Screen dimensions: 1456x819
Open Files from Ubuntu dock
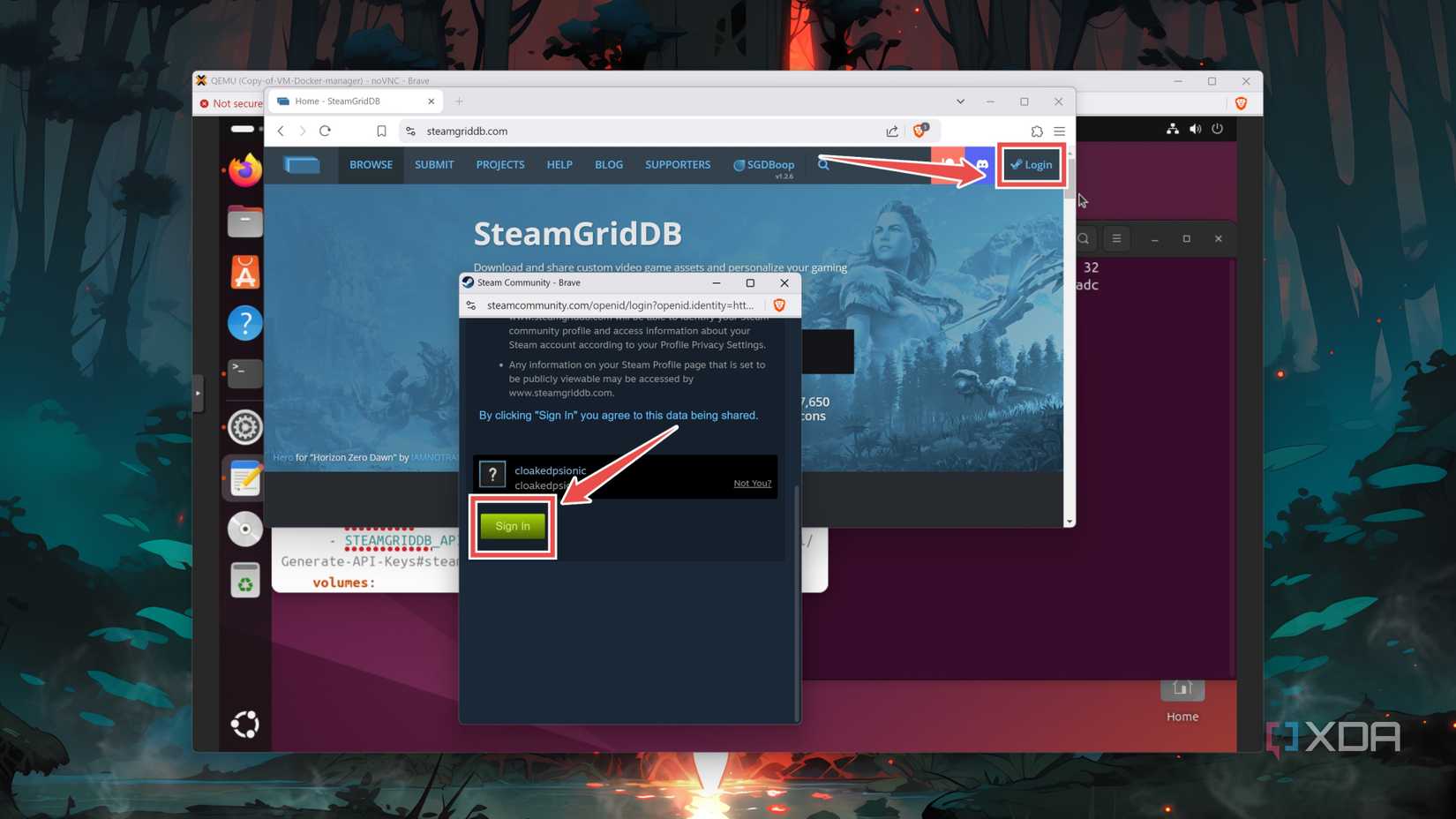(x=244, y=222)
